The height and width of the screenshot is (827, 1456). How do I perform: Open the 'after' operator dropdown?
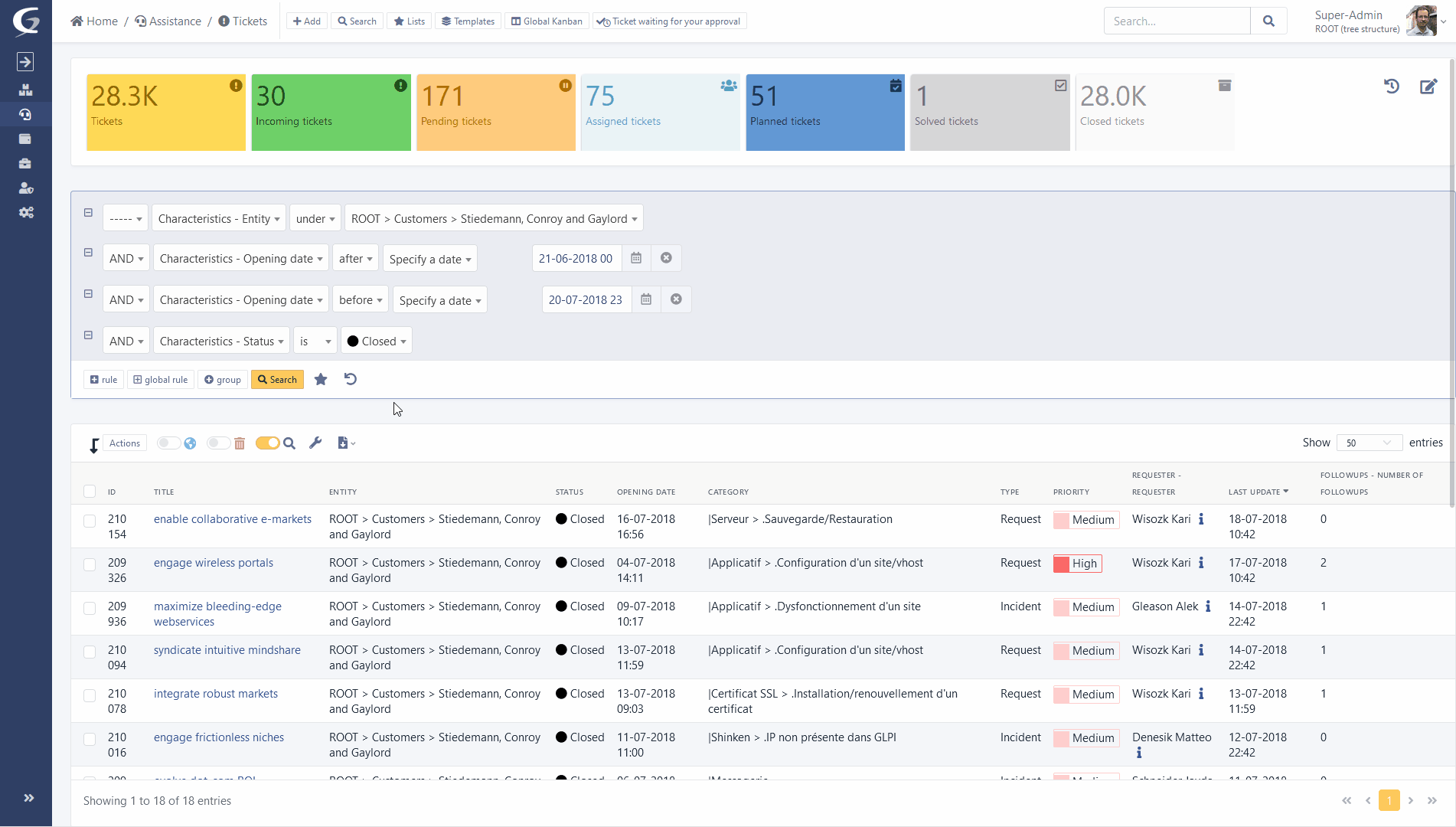click(x=355, y=259)
